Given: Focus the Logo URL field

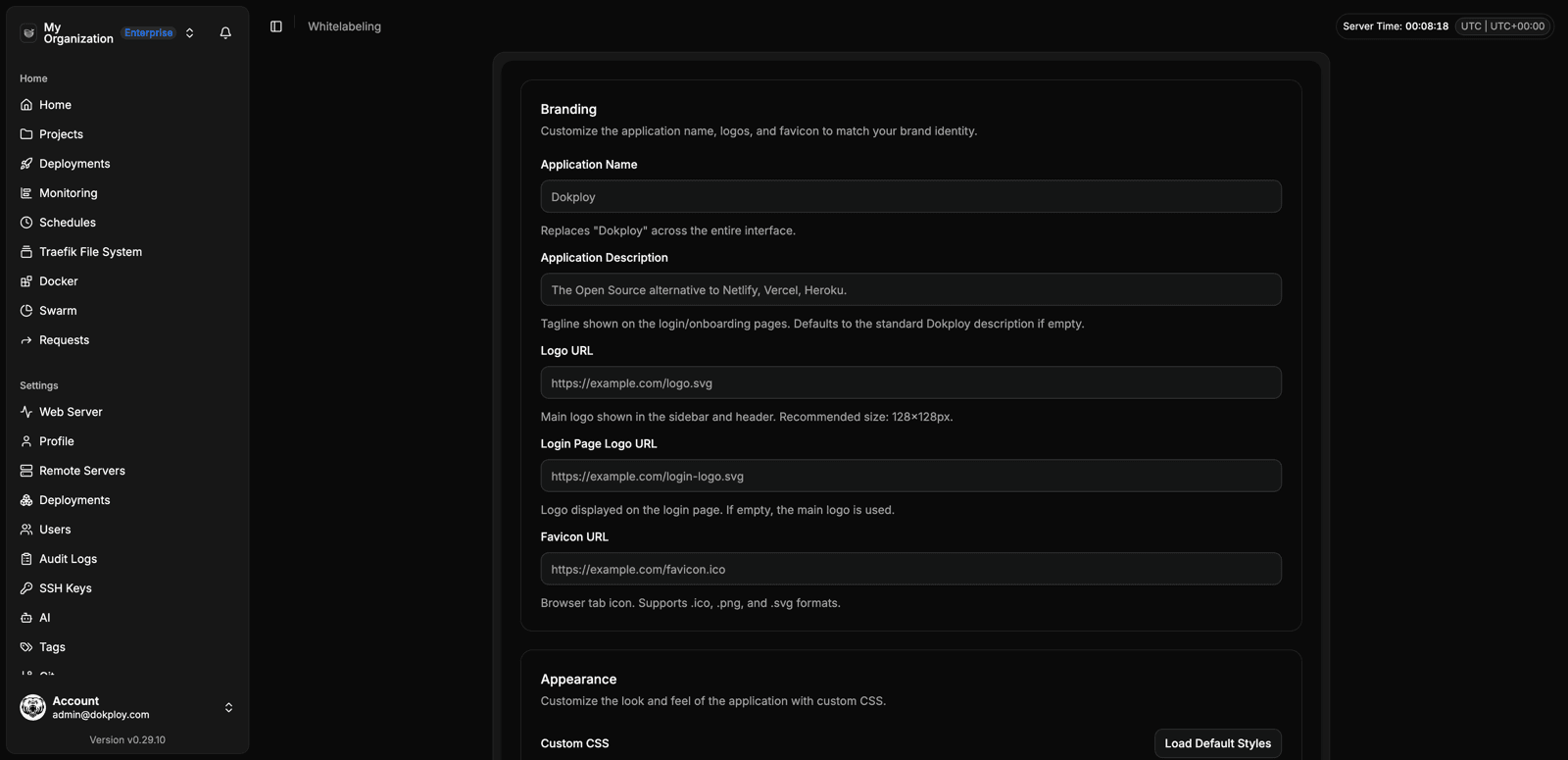Looking at the screenshot, I should point(911,382).
